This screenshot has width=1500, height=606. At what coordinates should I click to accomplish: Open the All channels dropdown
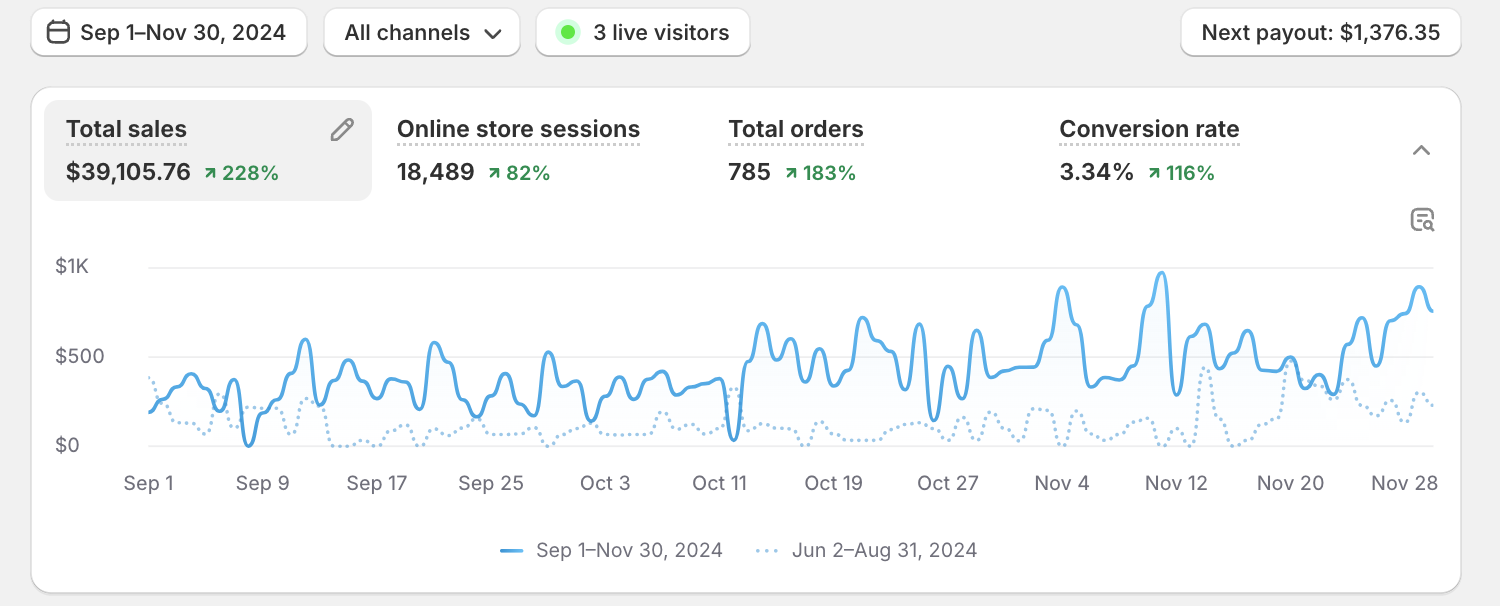[x=421, y=33]
